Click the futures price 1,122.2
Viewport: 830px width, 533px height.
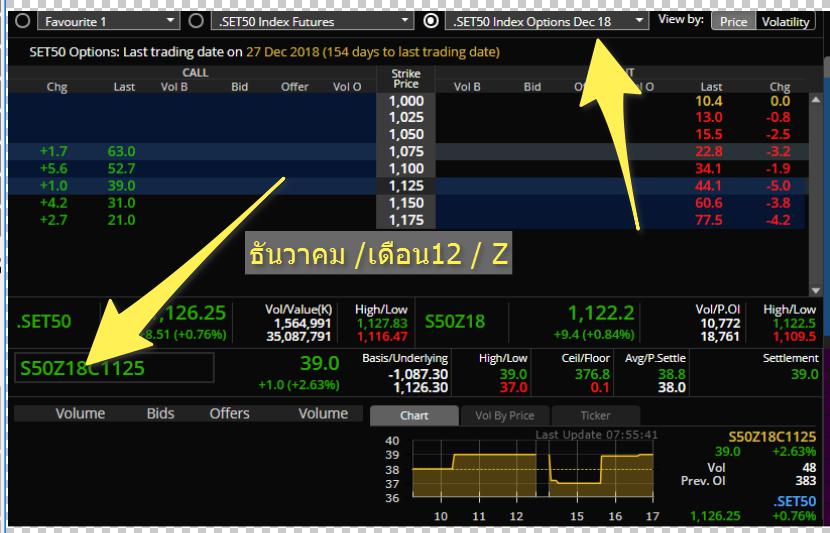click(x=601, y=313)
